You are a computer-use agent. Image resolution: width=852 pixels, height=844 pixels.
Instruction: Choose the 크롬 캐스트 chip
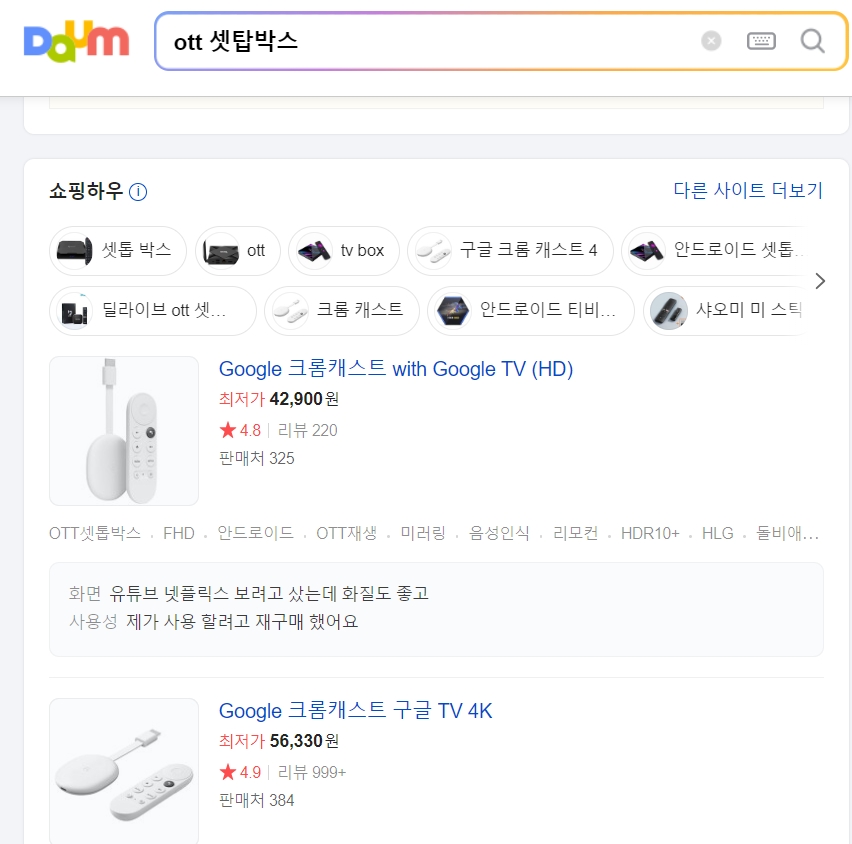pyautogui.click(x=342, y=311)
